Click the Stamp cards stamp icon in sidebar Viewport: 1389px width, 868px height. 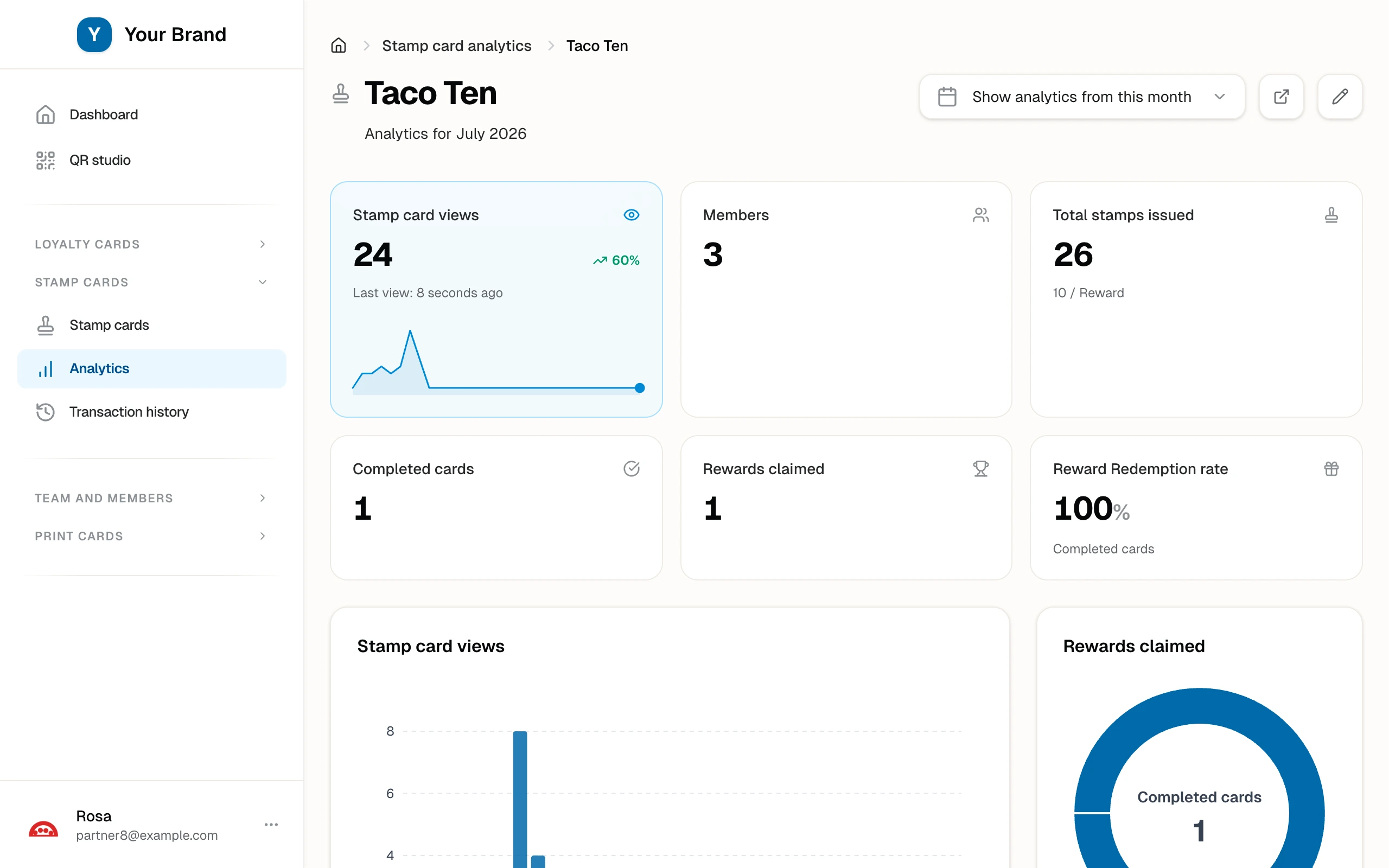pyautogui.click(x=46, y=325)
